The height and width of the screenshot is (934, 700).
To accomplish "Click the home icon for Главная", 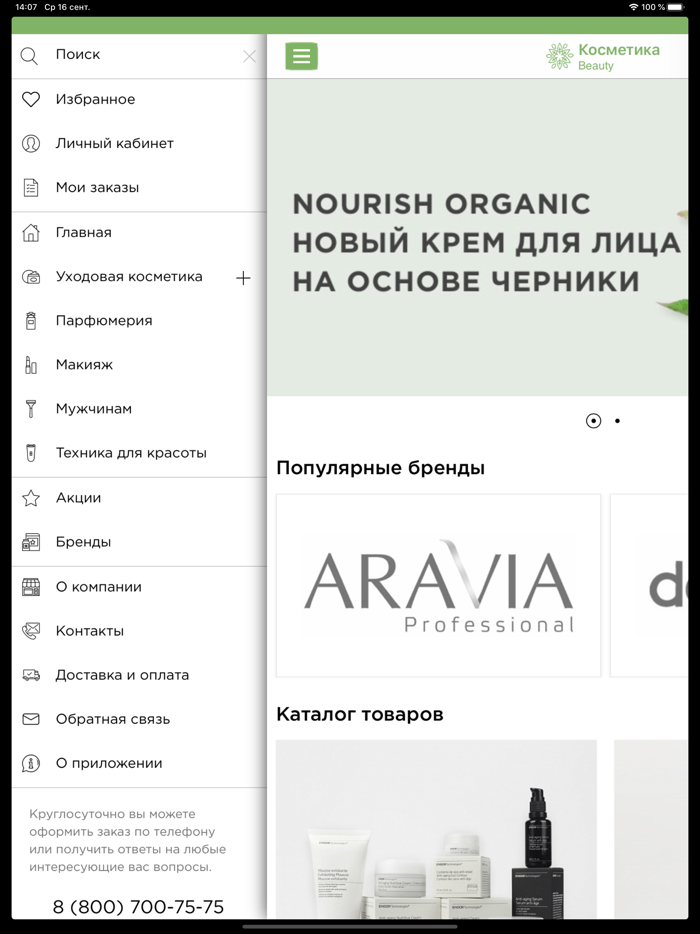I will tap(31, 232).
